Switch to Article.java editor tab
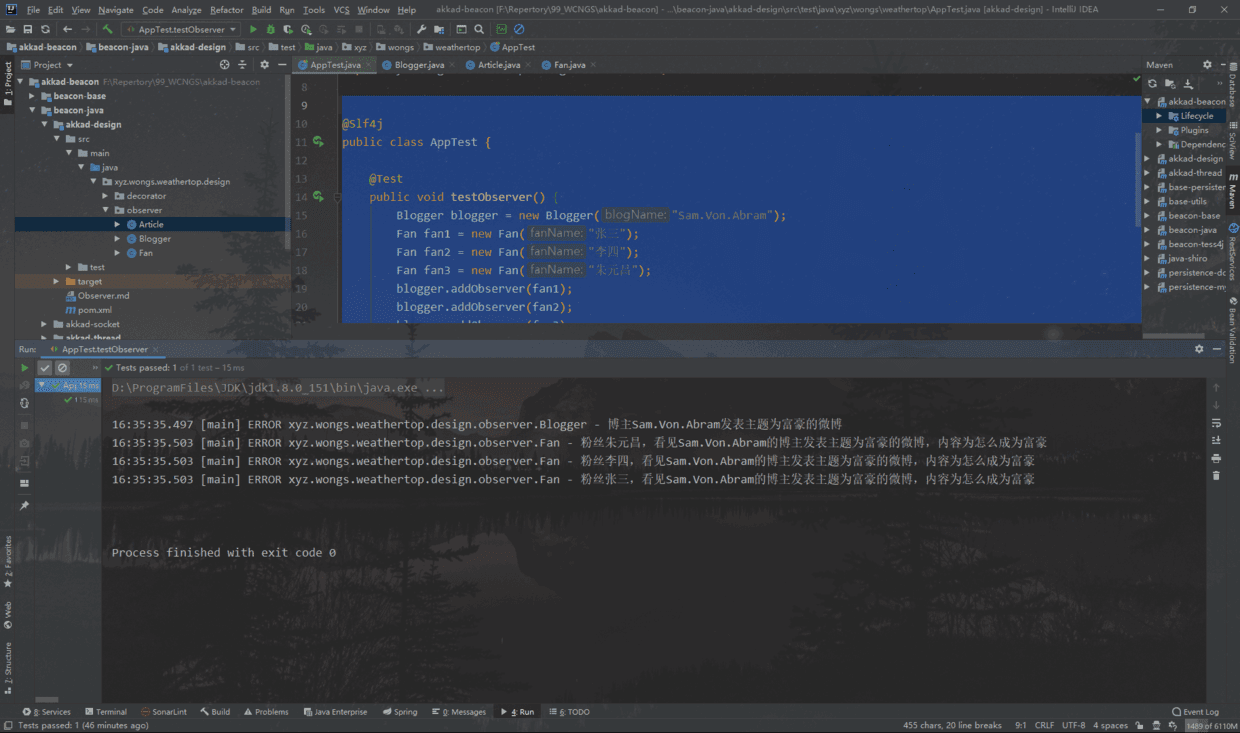1240x733 pixels. (x=498, y=64)
